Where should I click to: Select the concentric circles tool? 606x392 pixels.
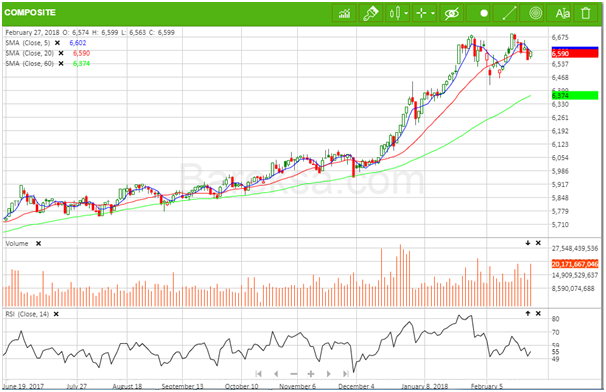535,14
